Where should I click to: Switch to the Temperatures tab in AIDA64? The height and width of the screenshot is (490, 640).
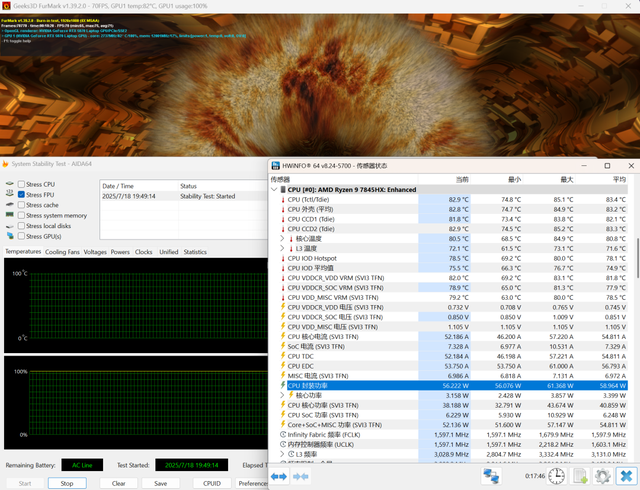coord(23,252)
